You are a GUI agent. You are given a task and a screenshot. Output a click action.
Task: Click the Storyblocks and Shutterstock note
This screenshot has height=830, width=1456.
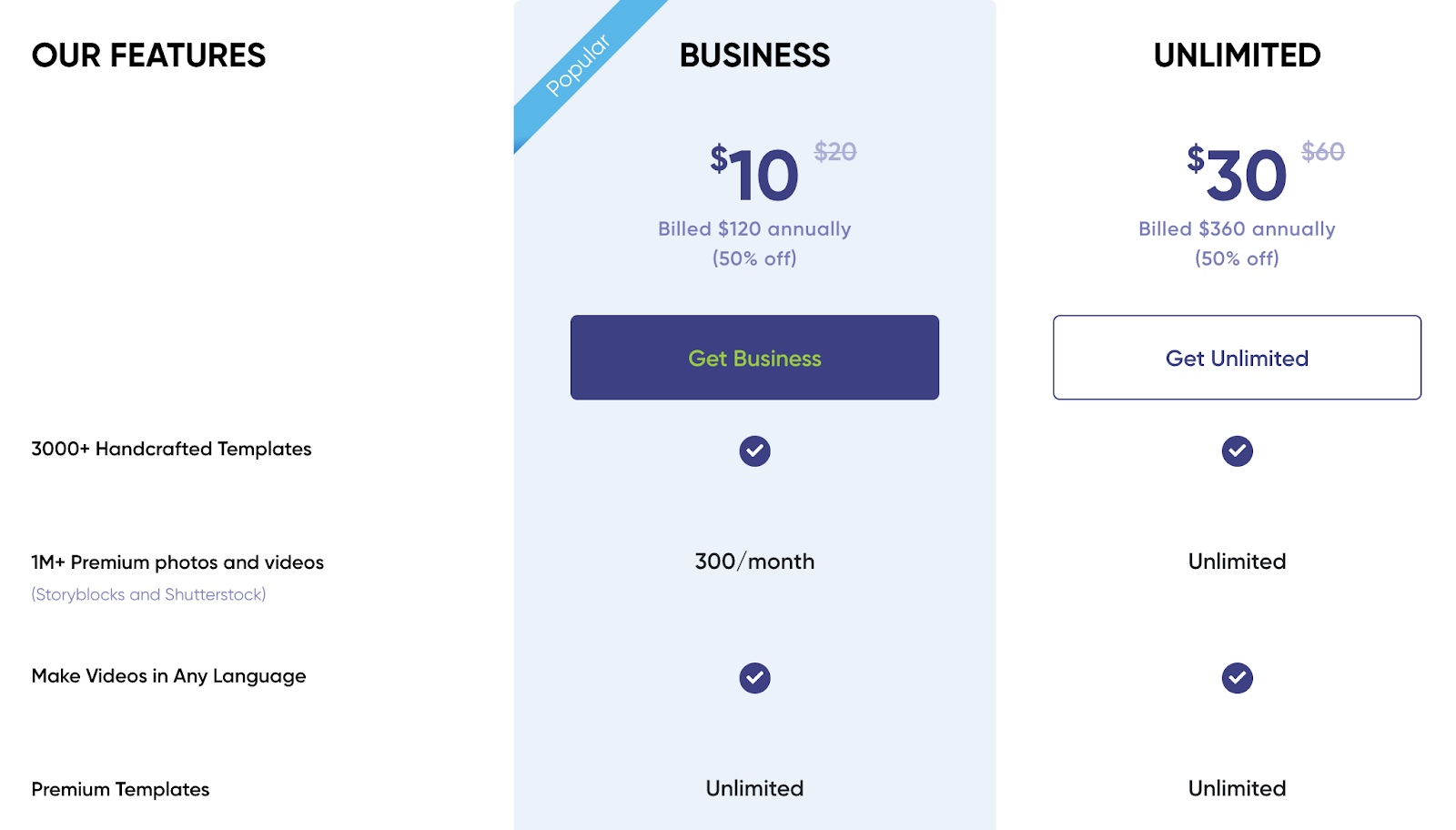[x=148, y=594]
